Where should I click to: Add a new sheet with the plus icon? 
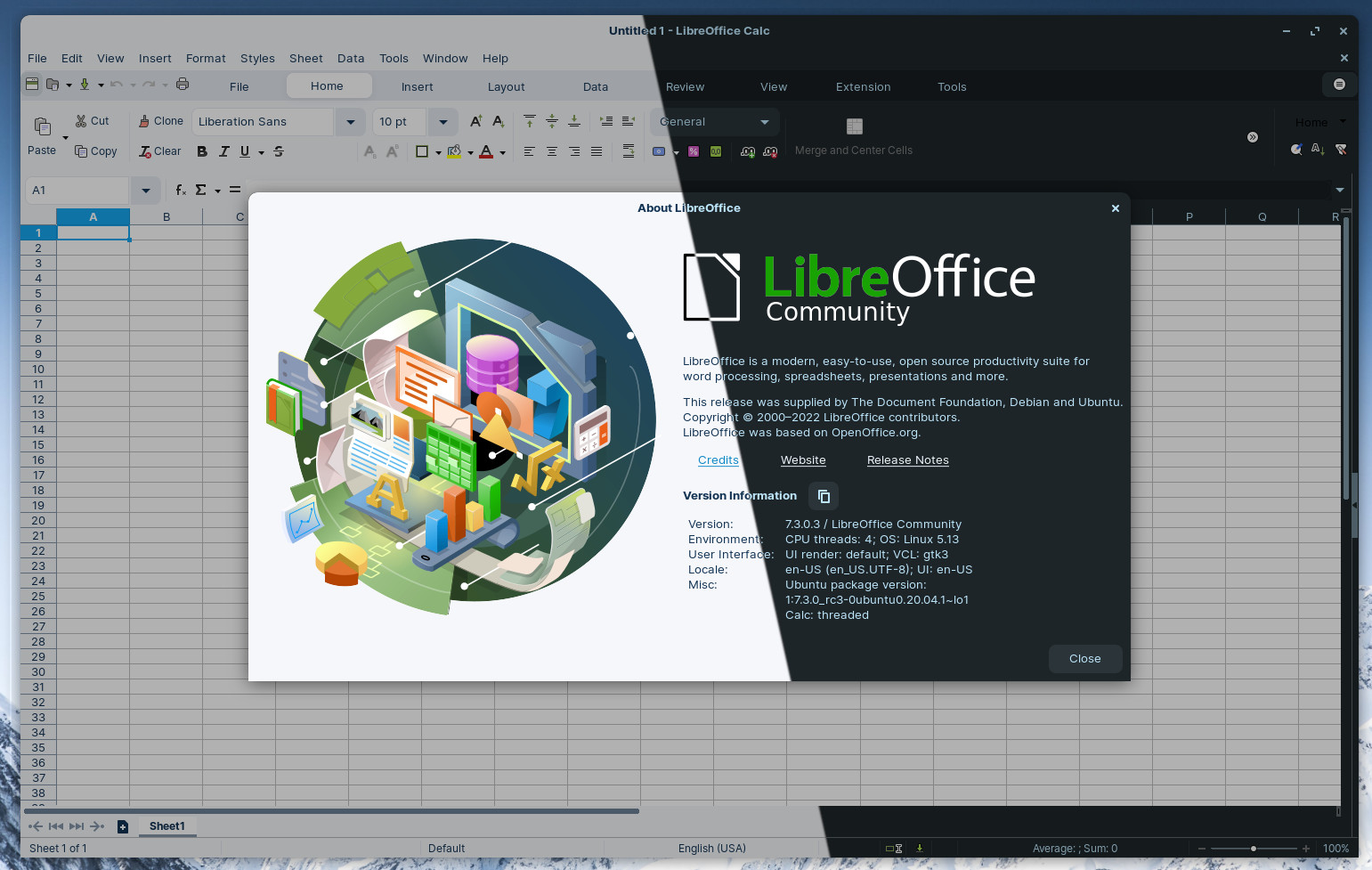(x=123, y=826)
